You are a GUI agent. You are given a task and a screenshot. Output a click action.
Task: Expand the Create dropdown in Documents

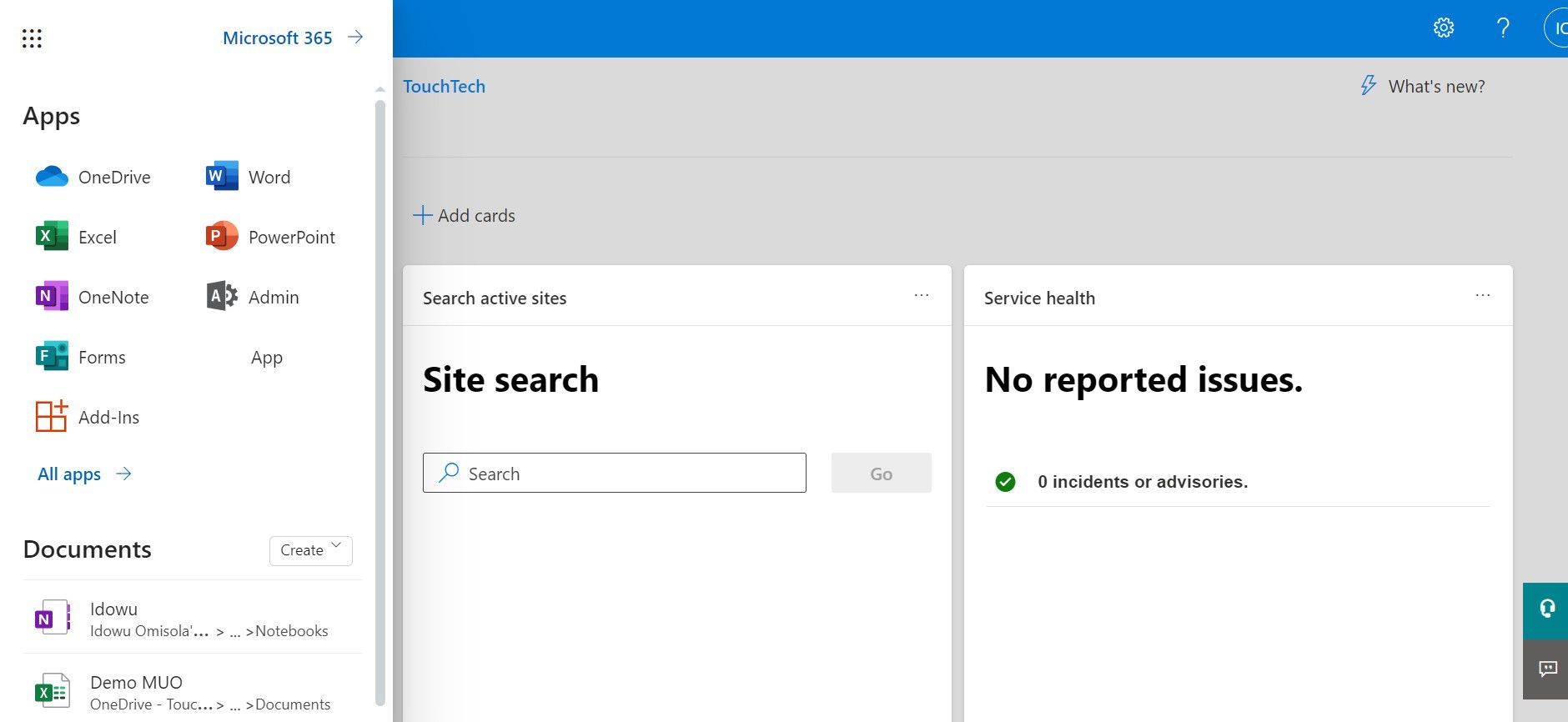pos(310,550)
